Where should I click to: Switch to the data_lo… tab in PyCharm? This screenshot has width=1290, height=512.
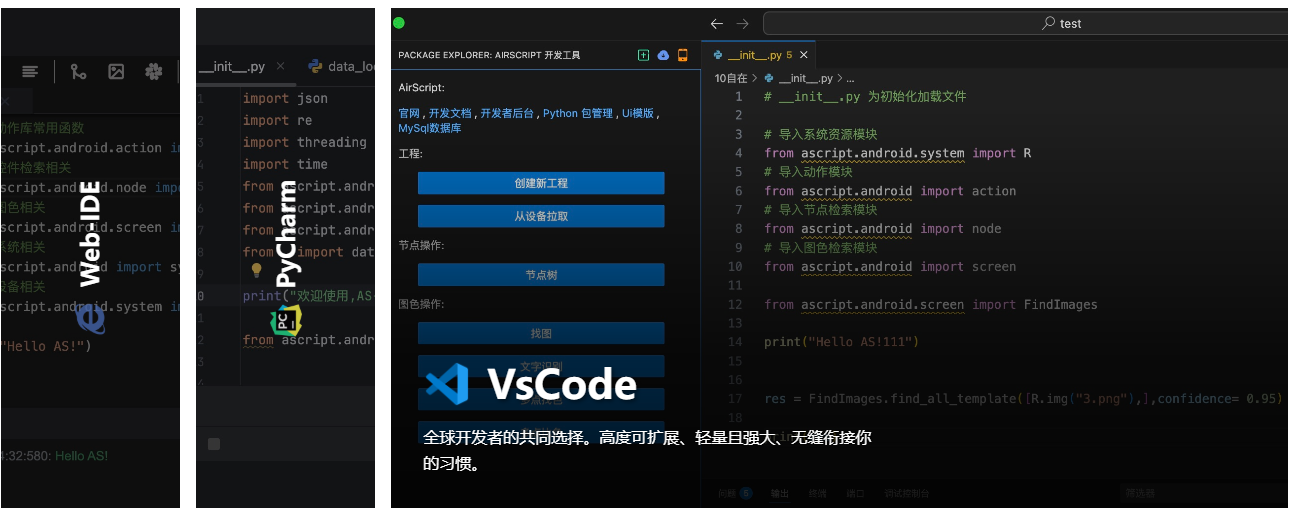[341, 67]
